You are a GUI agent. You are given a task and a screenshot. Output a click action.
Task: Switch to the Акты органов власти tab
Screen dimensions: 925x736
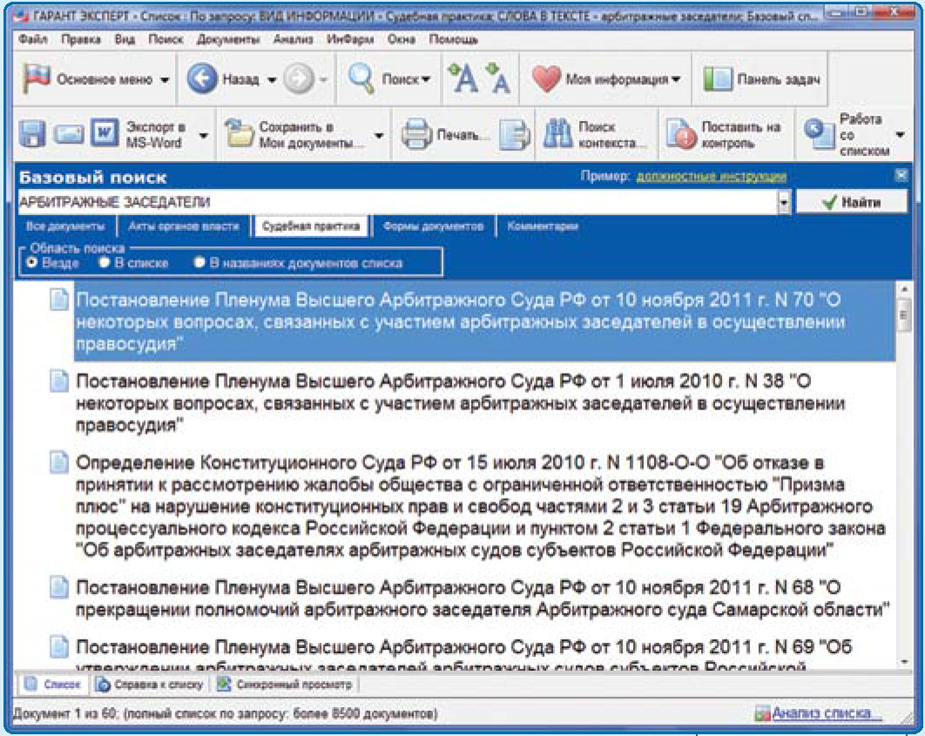click(184, 227)
